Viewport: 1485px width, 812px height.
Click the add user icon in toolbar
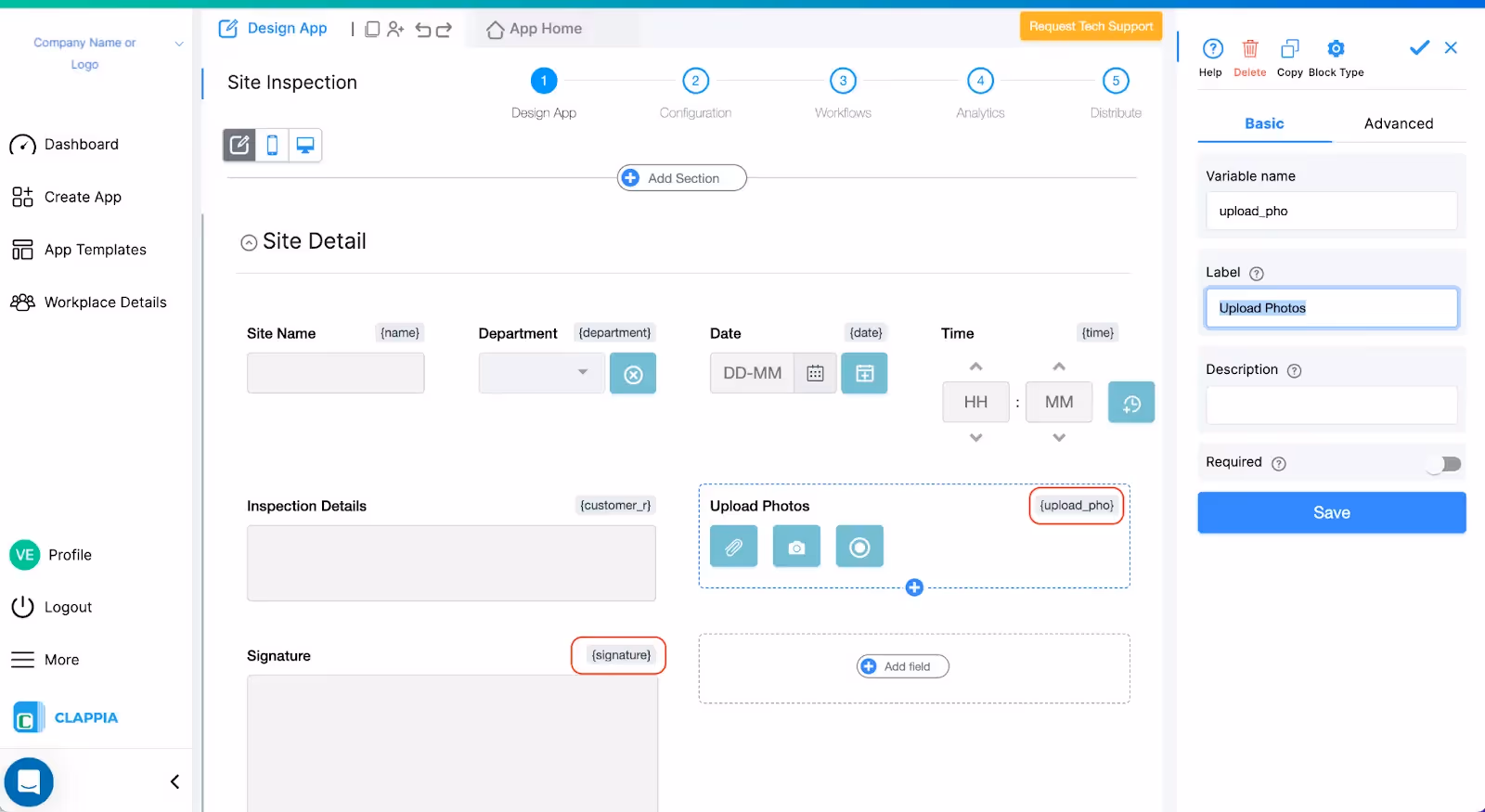point(395,29)
